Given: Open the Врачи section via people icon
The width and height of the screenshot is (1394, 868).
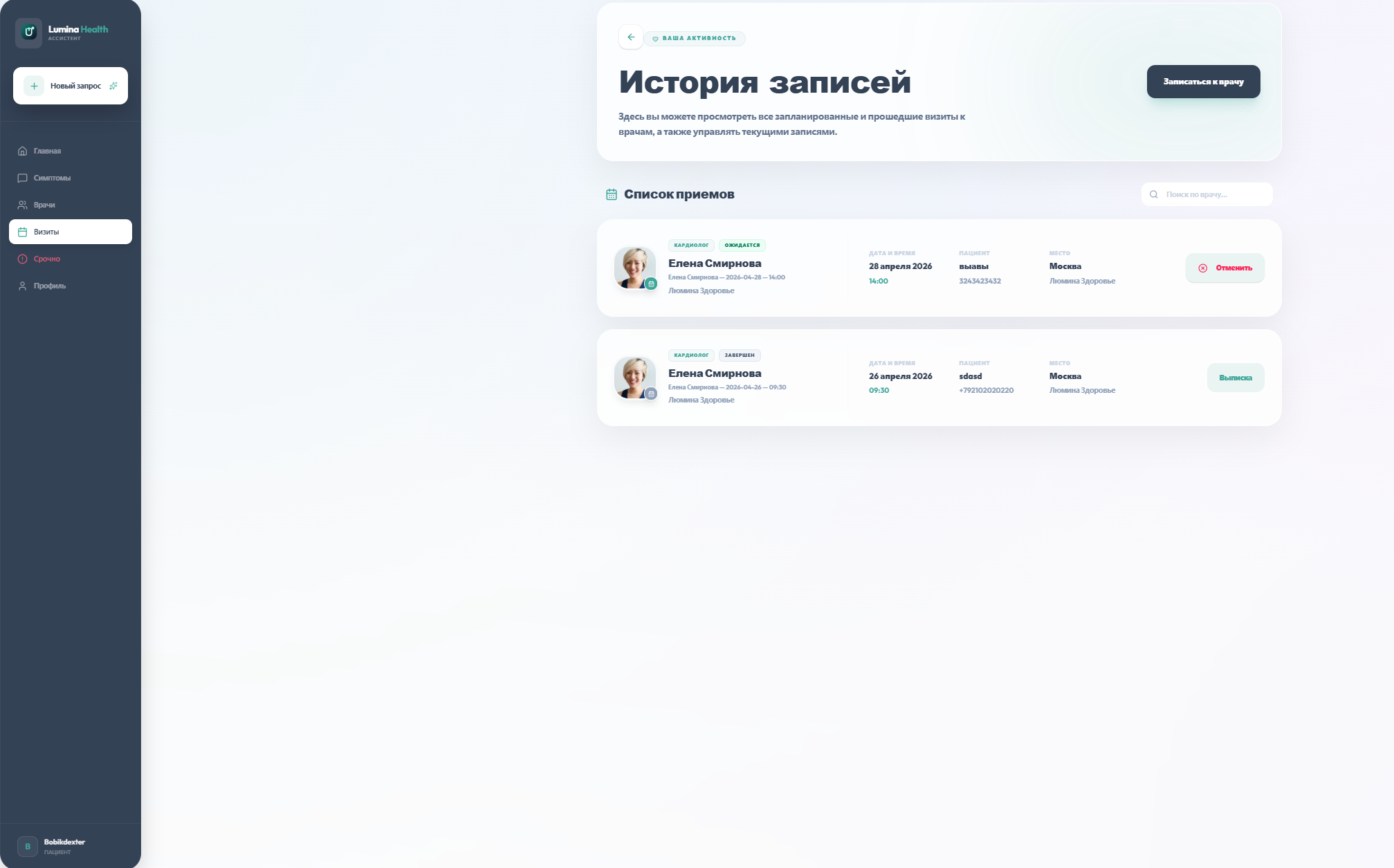Looking at the screenshot, I should click(23, 205).
